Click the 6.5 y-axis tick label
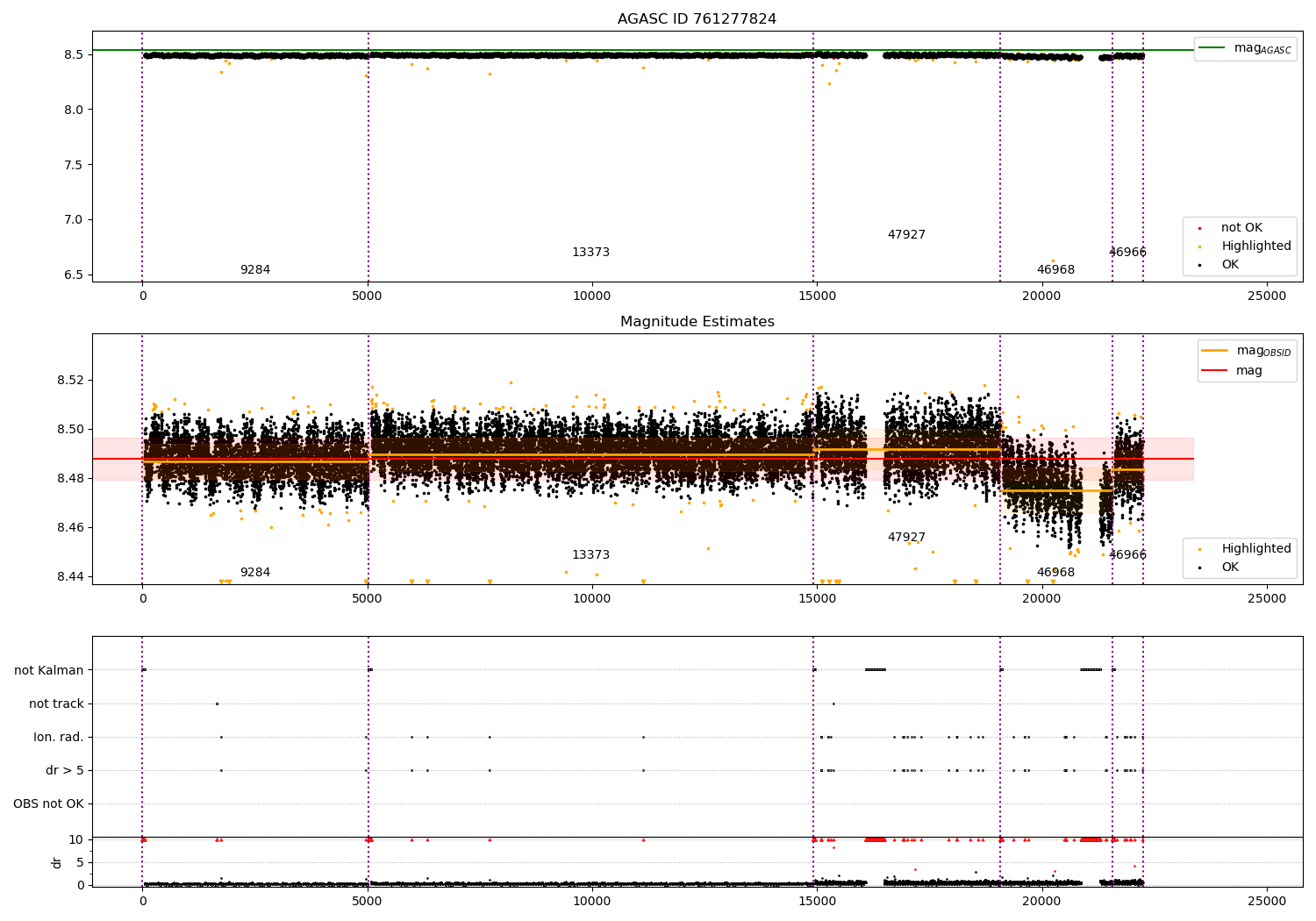1316x921 pixels. (x=74, y=275)
